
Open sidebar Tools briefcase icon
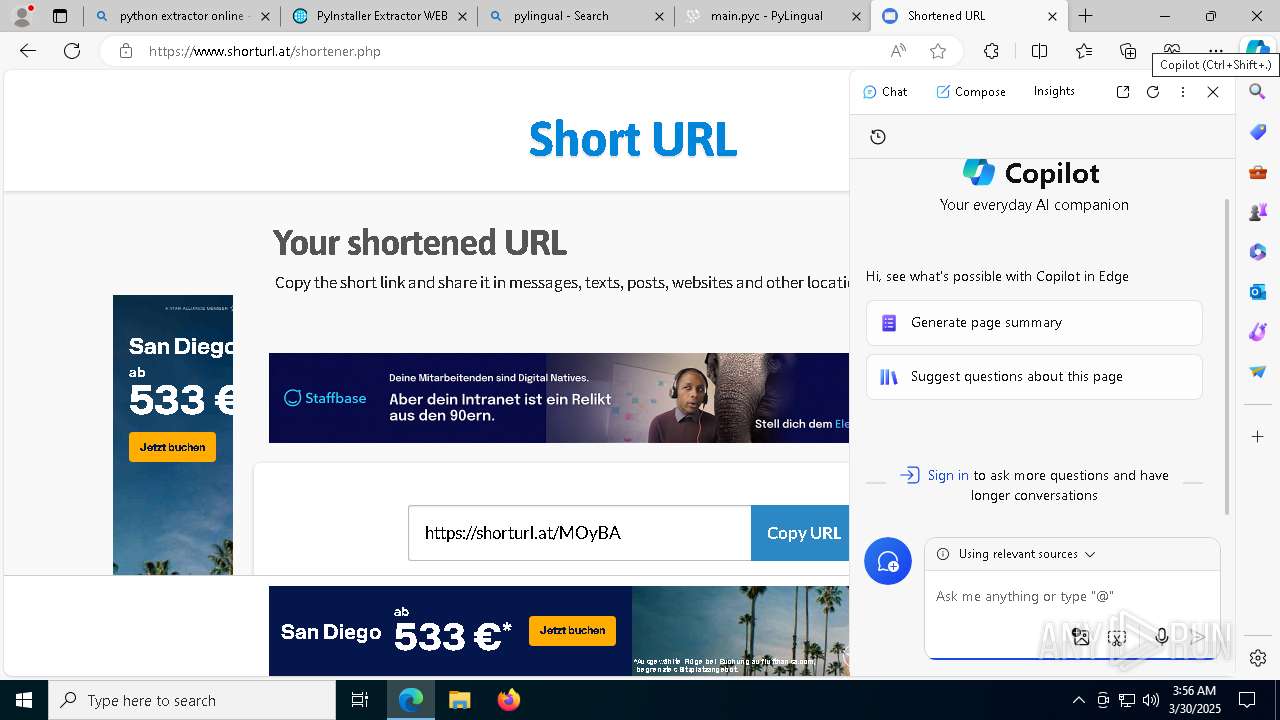[1258, 172]
